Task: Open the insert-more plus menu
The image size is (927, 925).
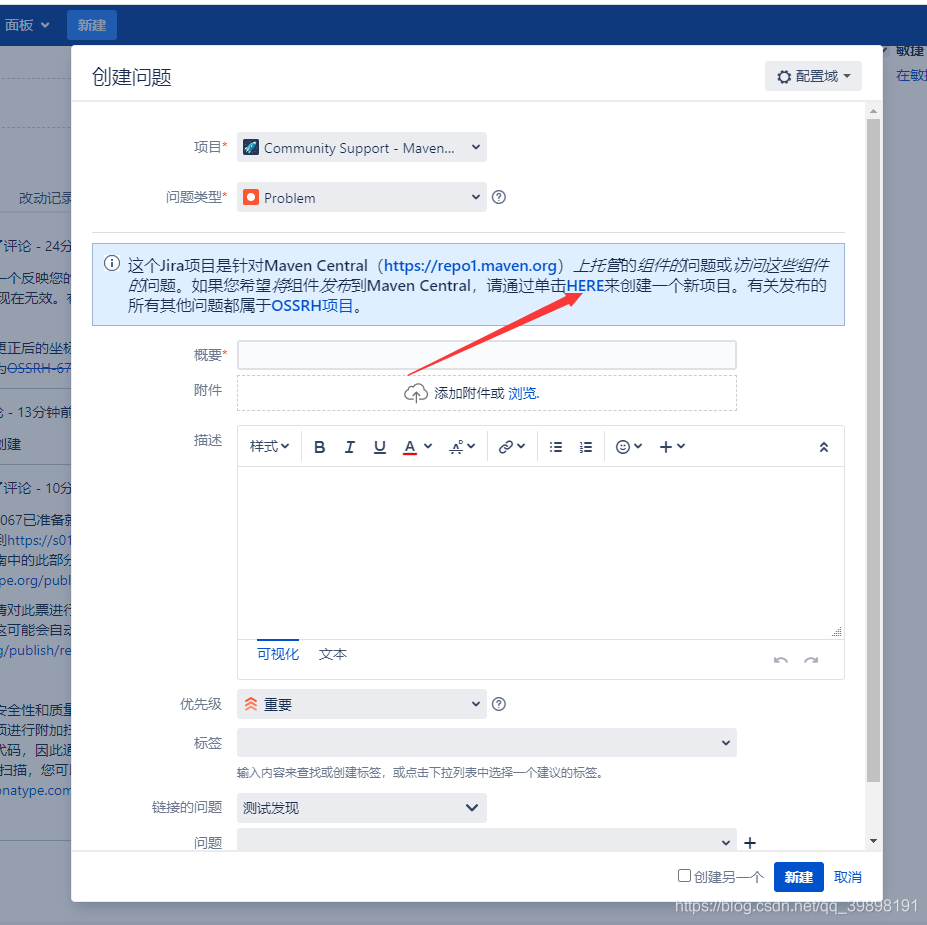Action: pos(672,447)
